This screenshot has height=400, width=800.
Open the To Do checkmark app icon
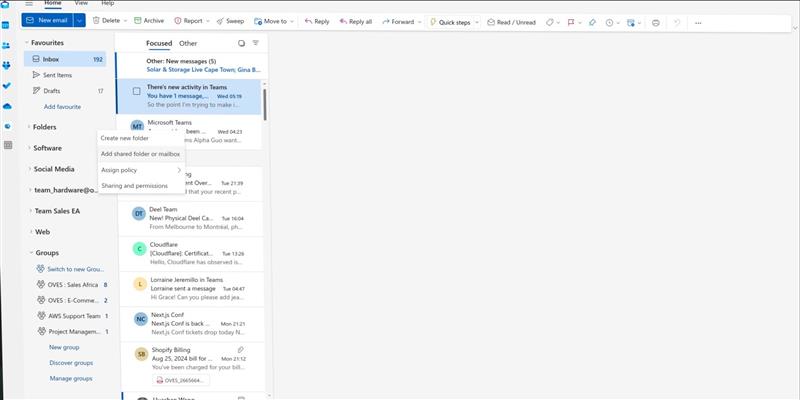[x=6, y=86]
